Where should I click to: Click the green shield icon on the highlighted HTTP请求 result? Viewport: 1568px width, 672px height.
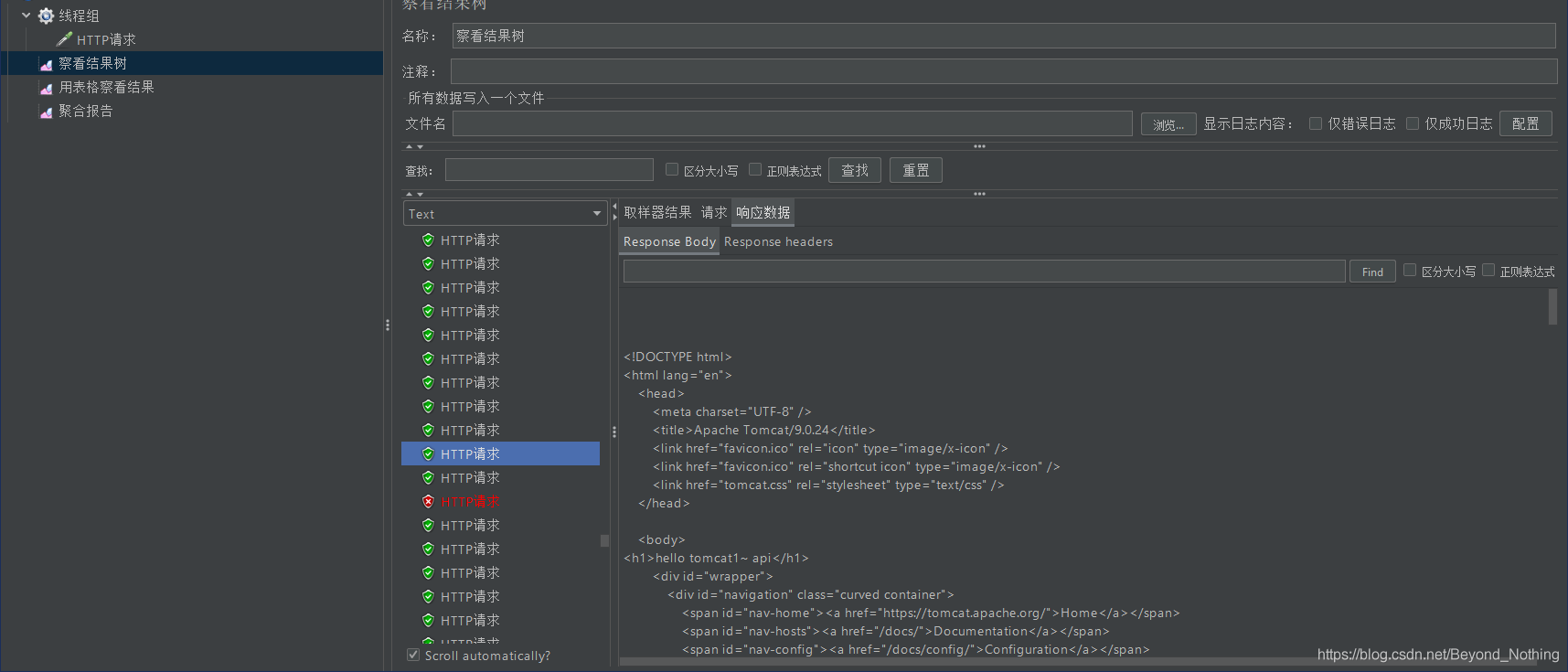coord(428,453)
